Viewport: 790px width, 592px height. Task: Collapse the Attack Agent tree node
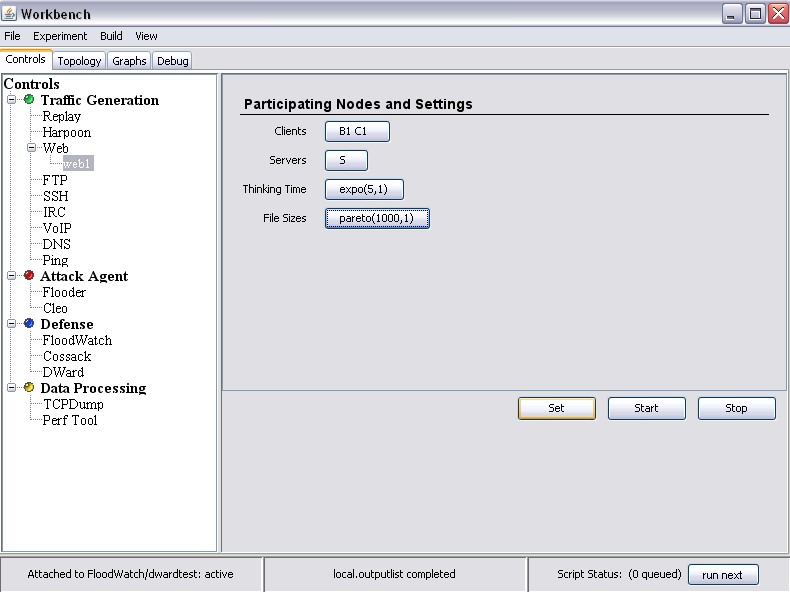(x=12, y=276)
